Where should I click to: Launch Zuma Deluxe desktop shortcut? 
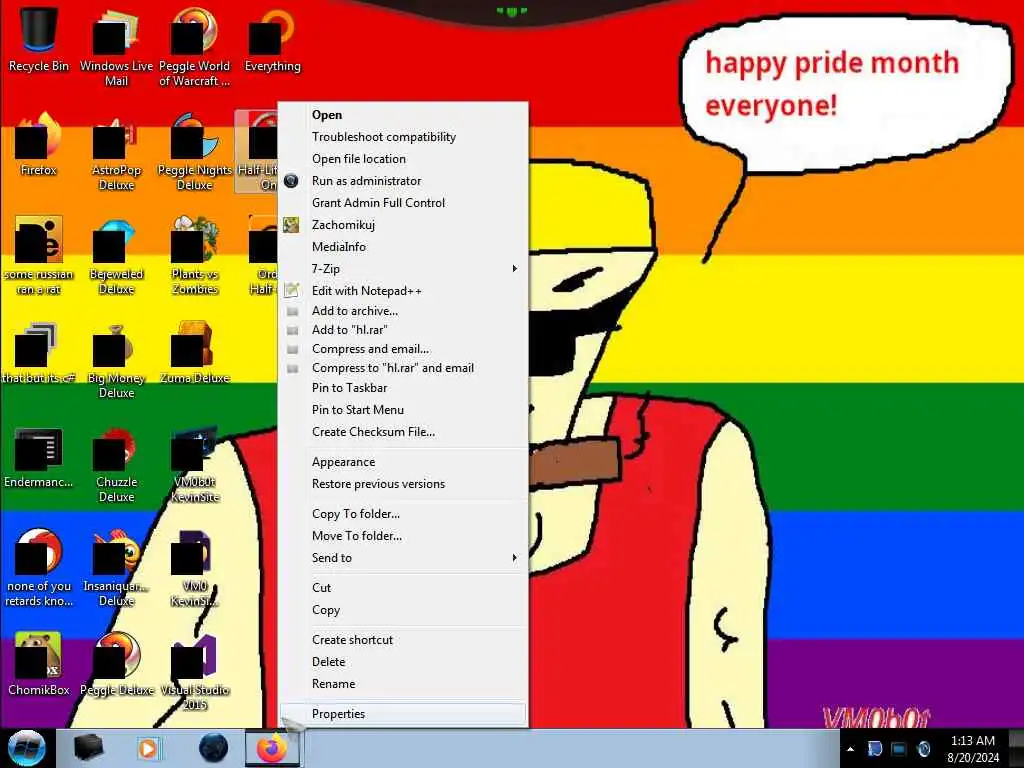click(194, 353)
